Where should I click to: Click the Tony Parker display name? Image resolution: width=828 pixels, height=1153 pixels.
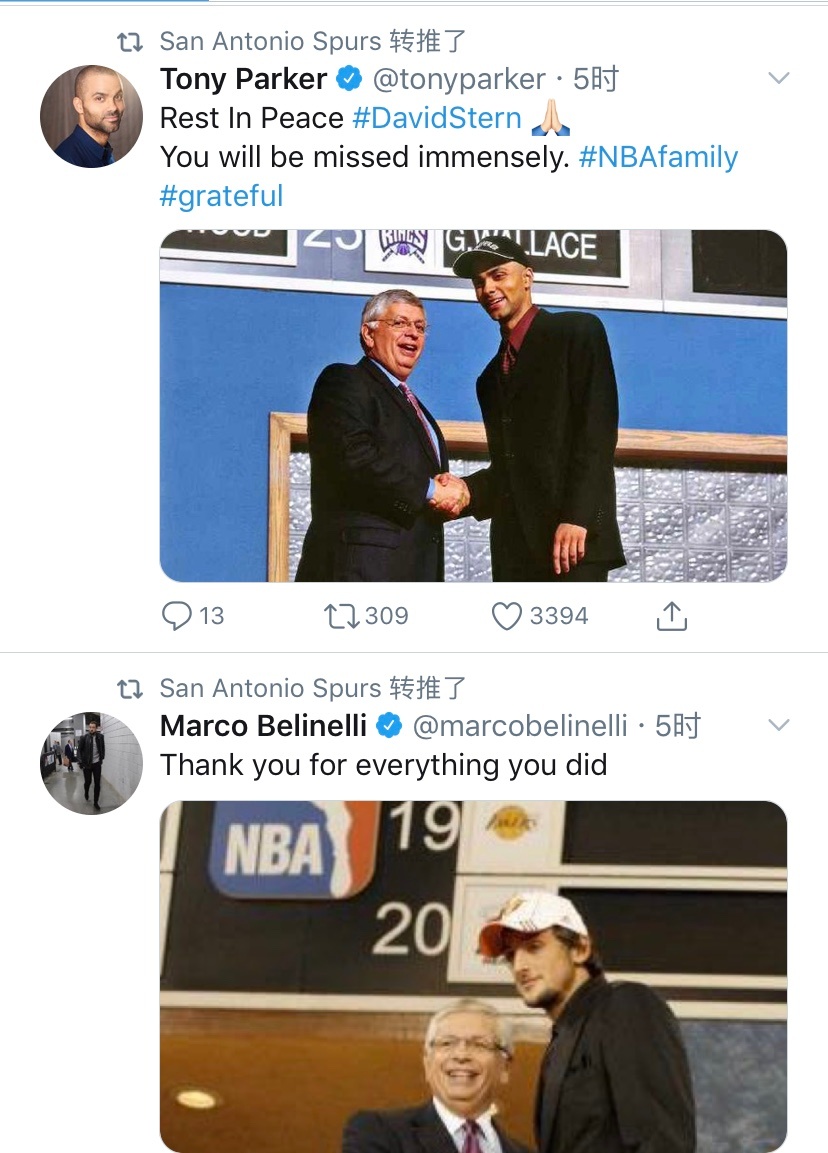pyautogui.click(x=243, y=79)
